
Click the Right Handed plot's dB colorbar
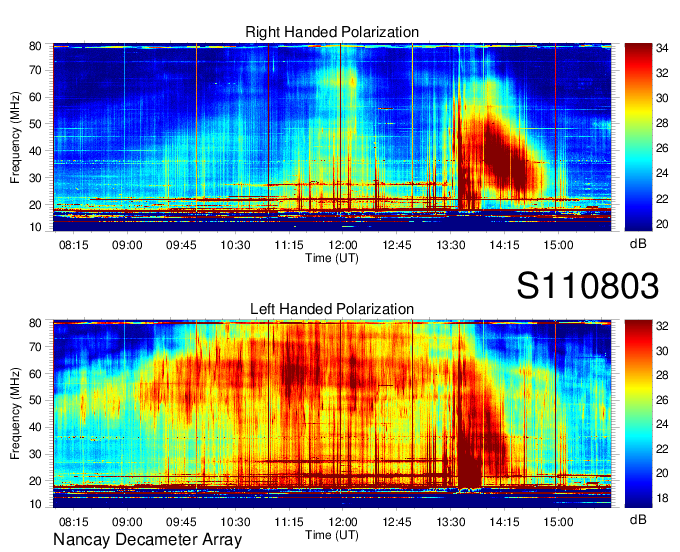coord(638,137)
